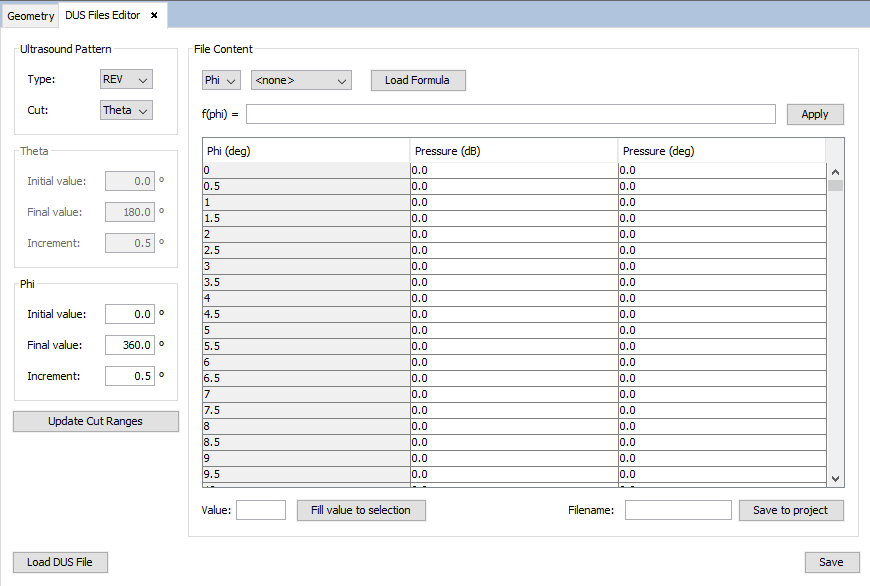Click the Load Formula button
870x586 pixels.
417,80
